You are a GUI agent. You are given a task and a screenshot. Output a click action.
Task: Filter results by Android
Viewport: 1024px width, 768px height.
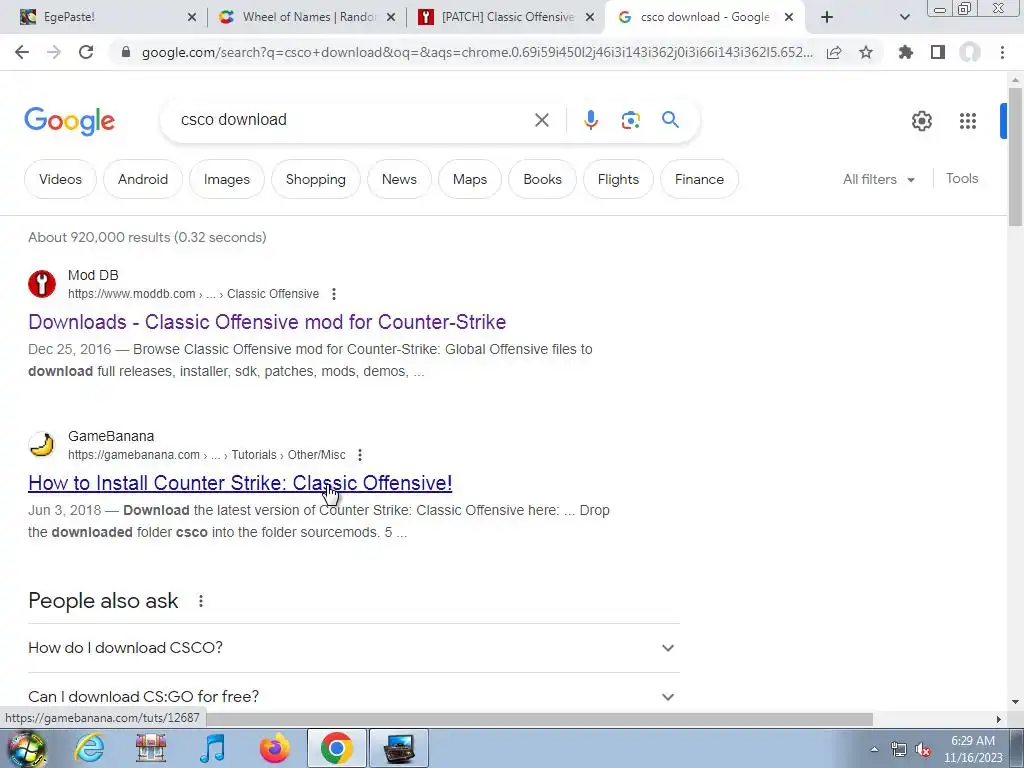(x=142, y=179)
